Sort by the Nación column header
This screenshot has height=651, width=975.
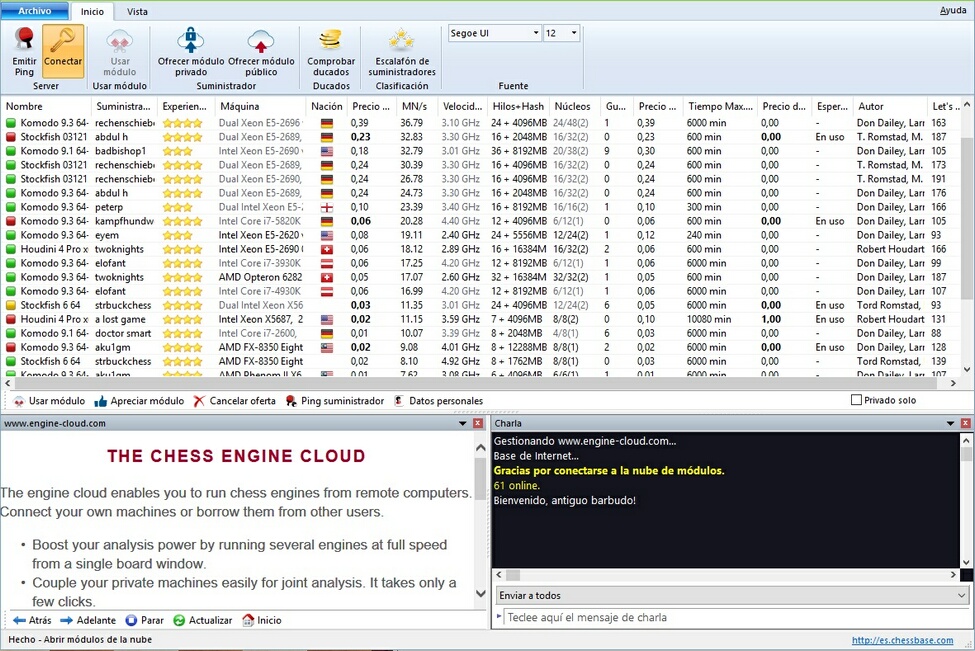point(326,106)
